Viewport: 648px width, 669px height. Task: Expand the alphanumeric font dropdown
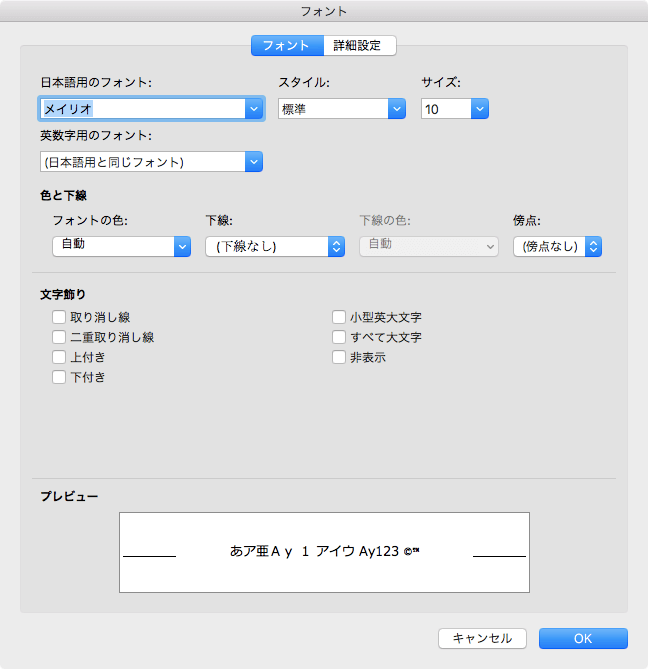tap(253, 162)
